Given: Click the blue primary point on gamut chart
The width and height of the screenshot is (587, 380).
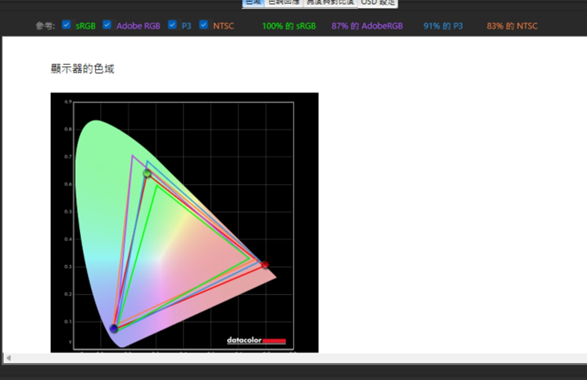Looking at the screenshot, I should [114, 329].
